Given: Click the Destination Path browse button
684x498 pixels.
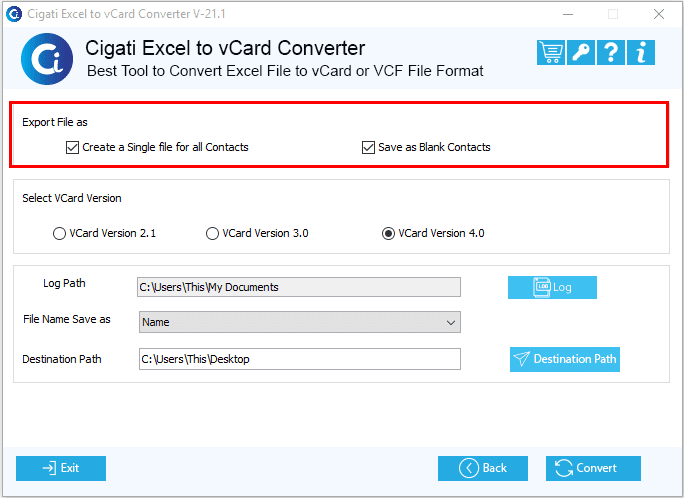Looking at the screenshot, I should pos(565,359).
